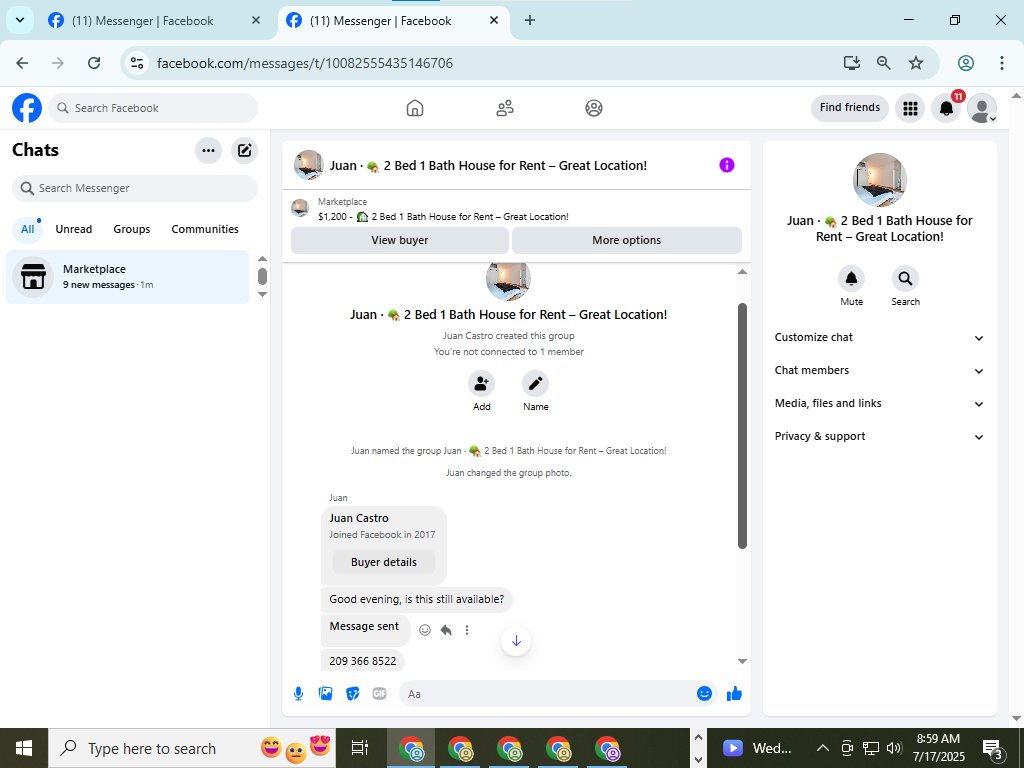React to message with emoji icon
The height and width of the screenshot is (768, 1024).
425,630
